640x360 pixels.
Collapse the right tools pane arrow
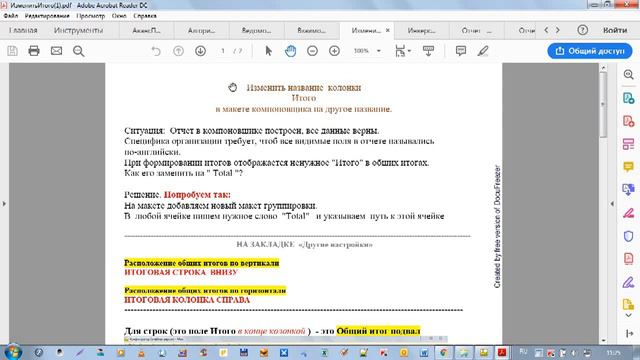[612, 203]
